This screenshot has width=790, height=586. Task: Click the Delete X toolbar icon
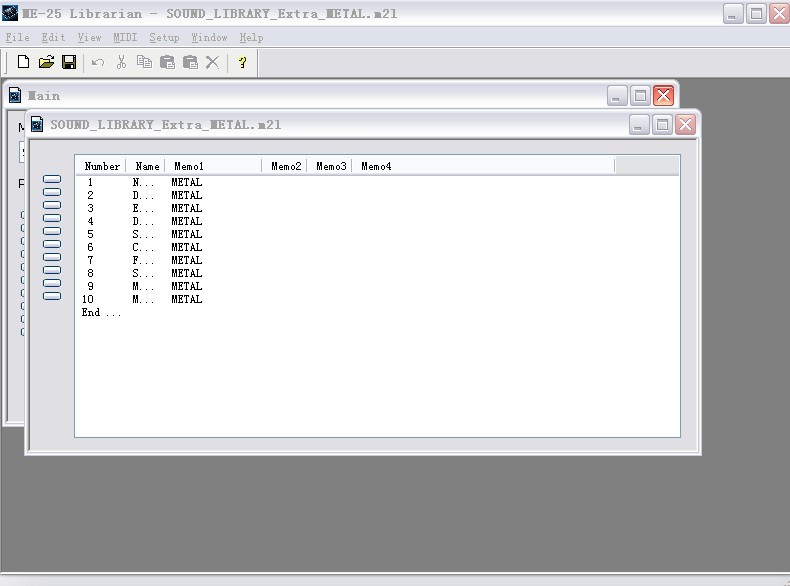(x=212, y=62)
